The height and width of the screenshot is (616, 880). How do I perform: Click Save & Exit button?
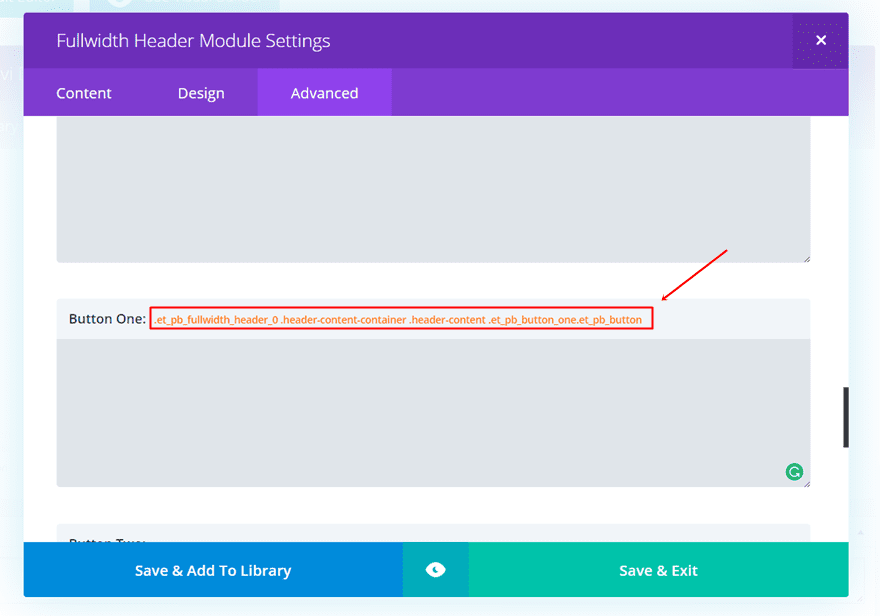point(658,570)
